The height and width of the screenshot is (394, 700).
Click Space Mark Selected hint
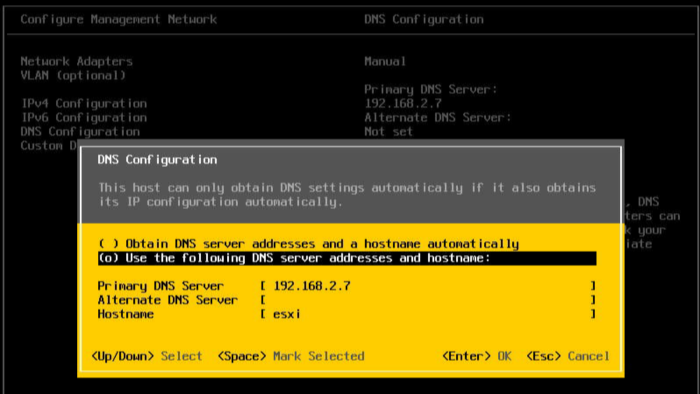[291, 356]
